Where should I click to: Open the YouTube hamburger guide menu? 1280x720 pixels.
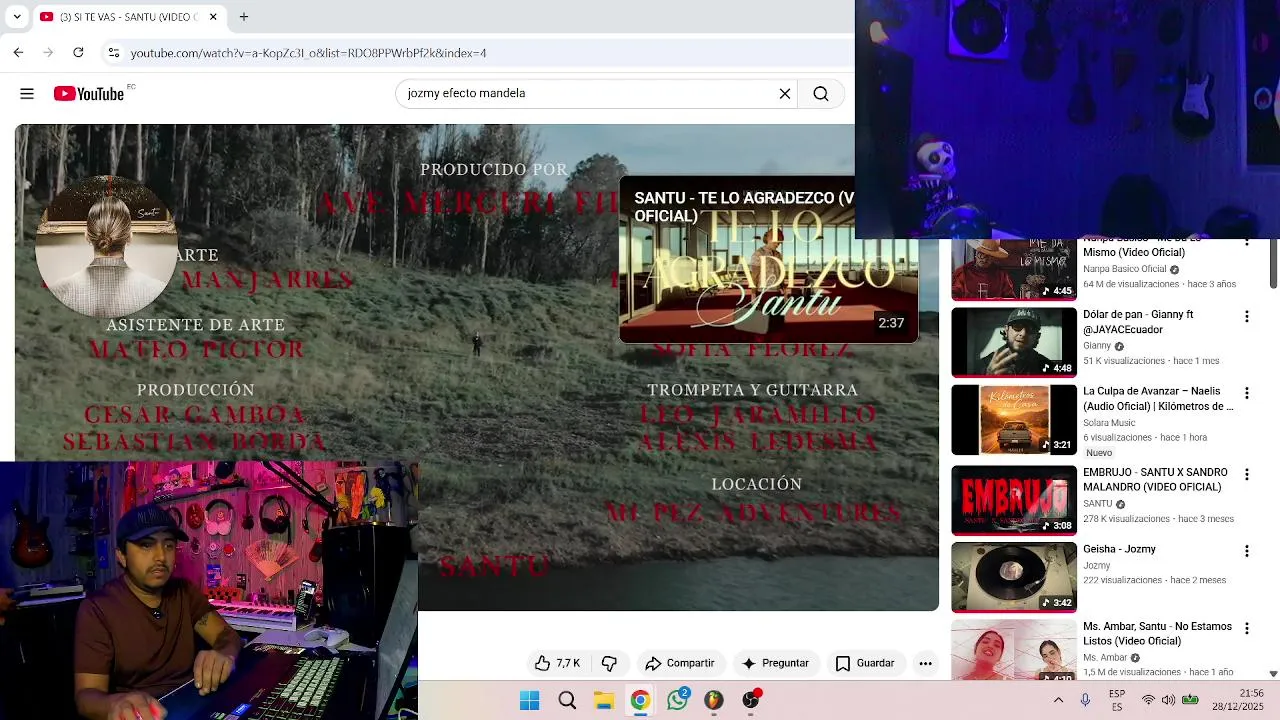[x=27, y=94]
